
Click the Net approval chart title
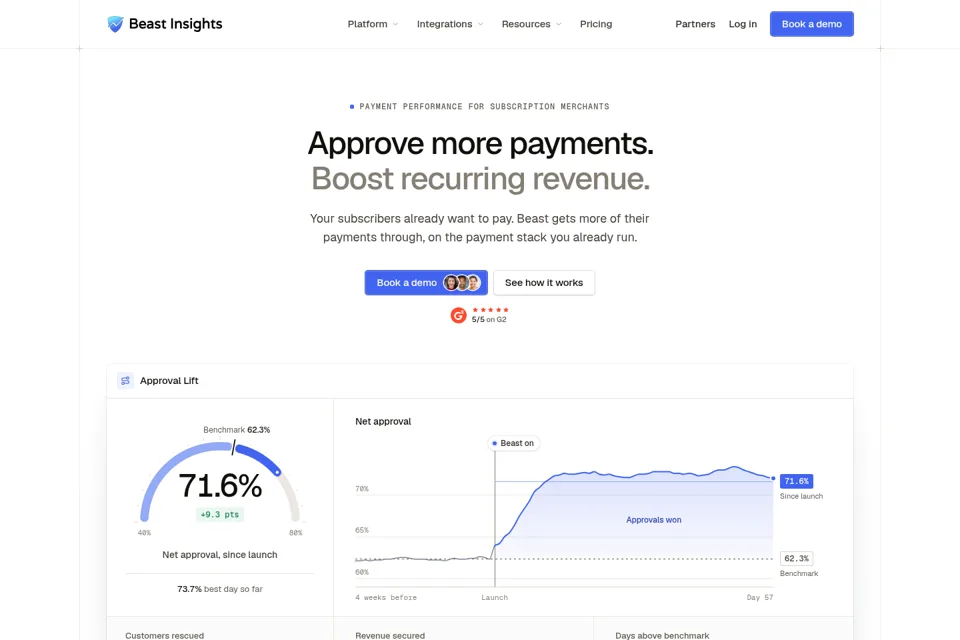pos(383,421)
